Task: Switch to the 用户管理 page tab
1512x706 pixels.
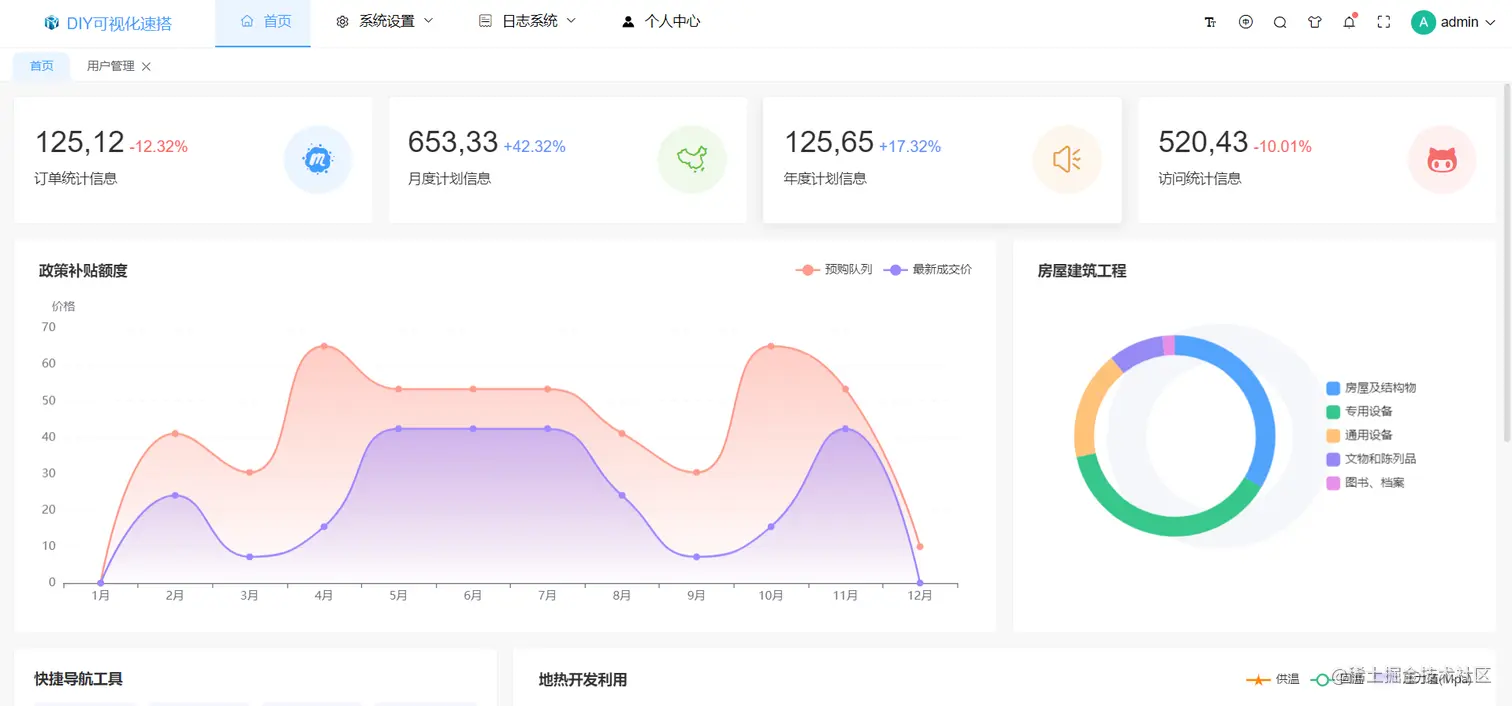Action: (x=110, y=66)
